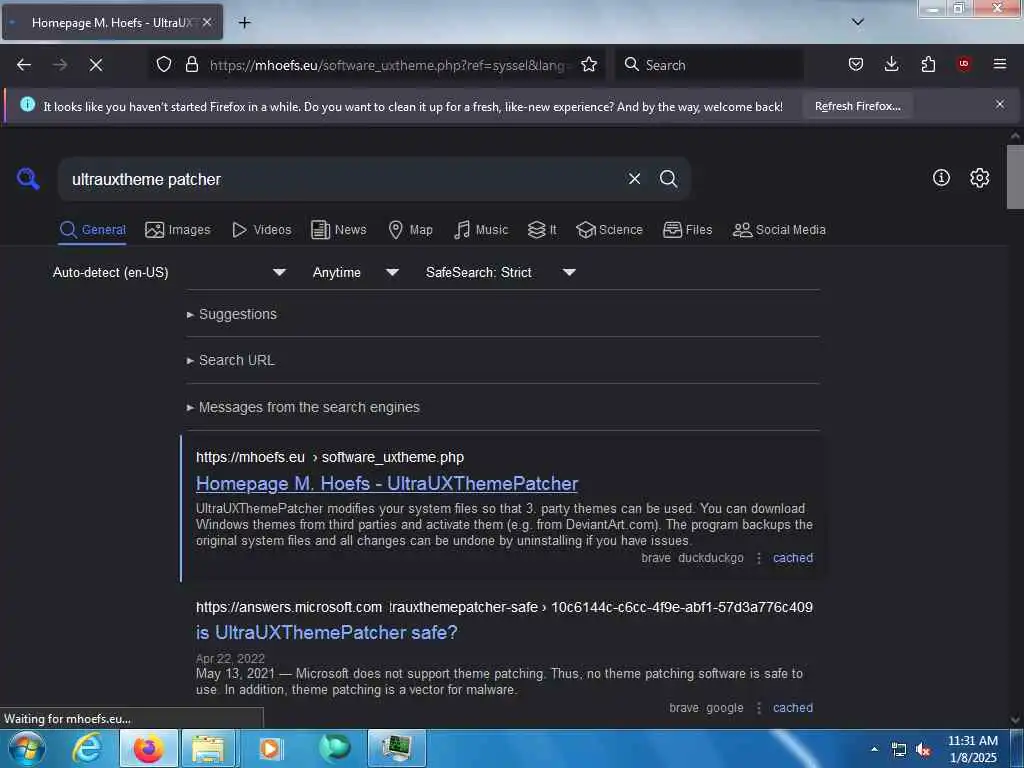View site security lock information
The image size is (1024, 768).
click(x=192, y=64)
